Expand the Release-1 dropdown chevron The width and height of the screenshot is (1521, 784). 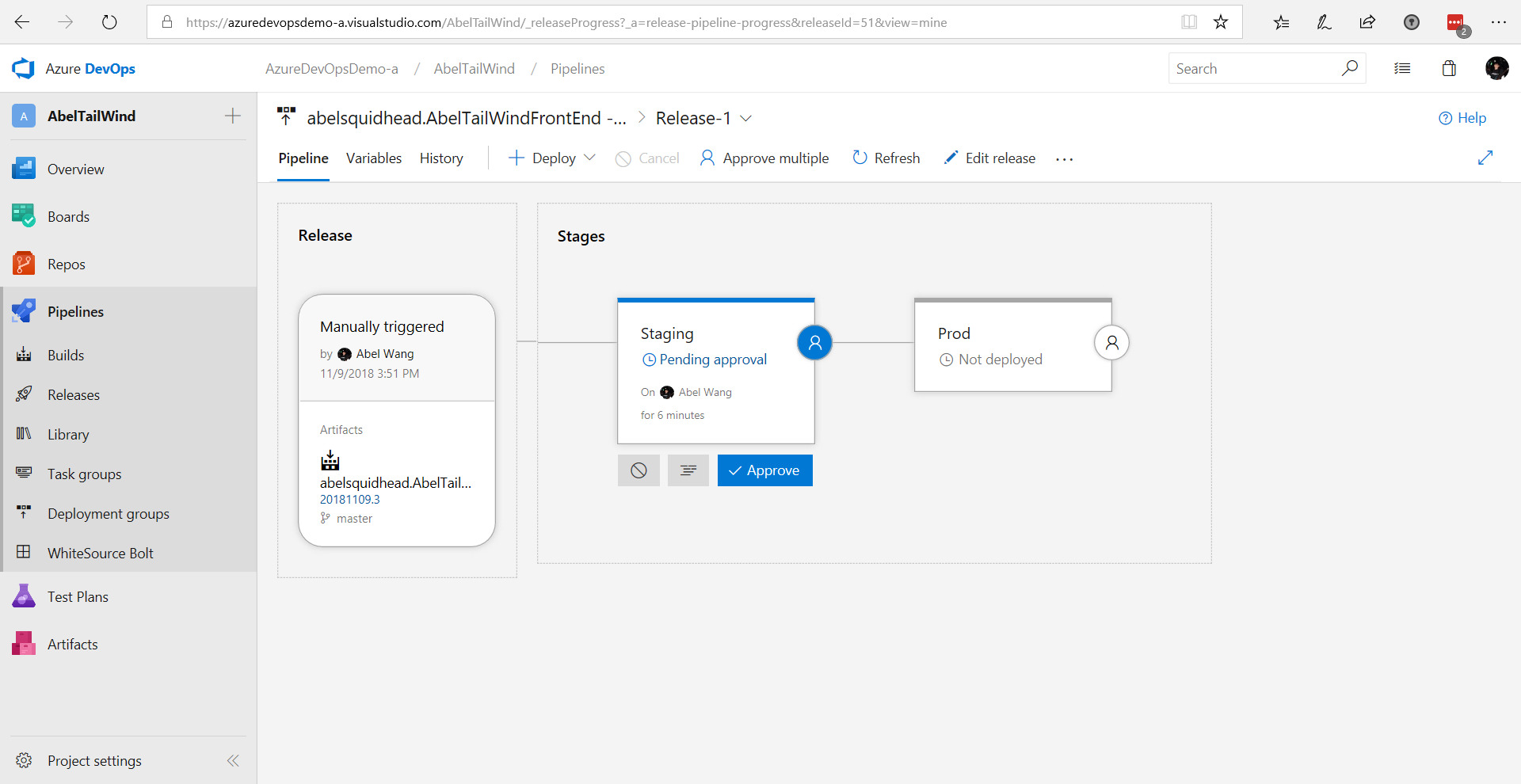pyautogui.click(x=745, y=118)
